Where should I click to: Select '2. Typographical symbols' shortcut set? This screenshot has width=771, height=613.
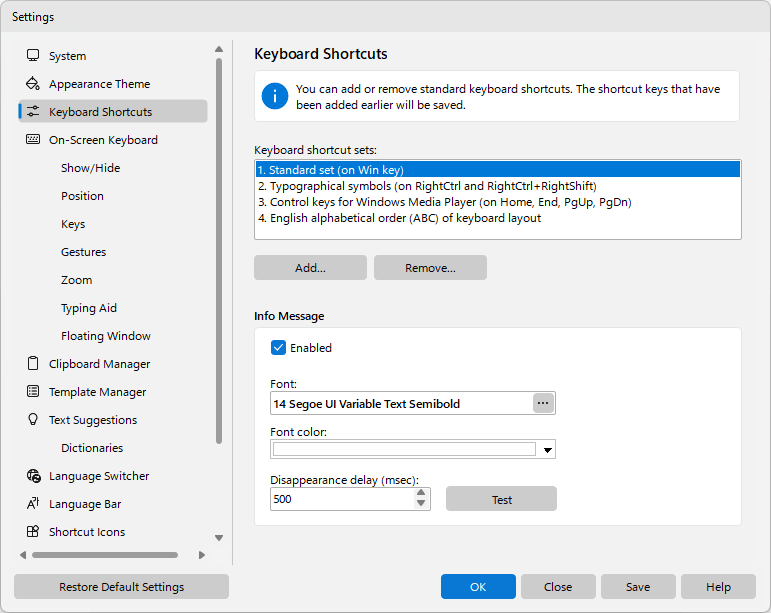(498, 186)
